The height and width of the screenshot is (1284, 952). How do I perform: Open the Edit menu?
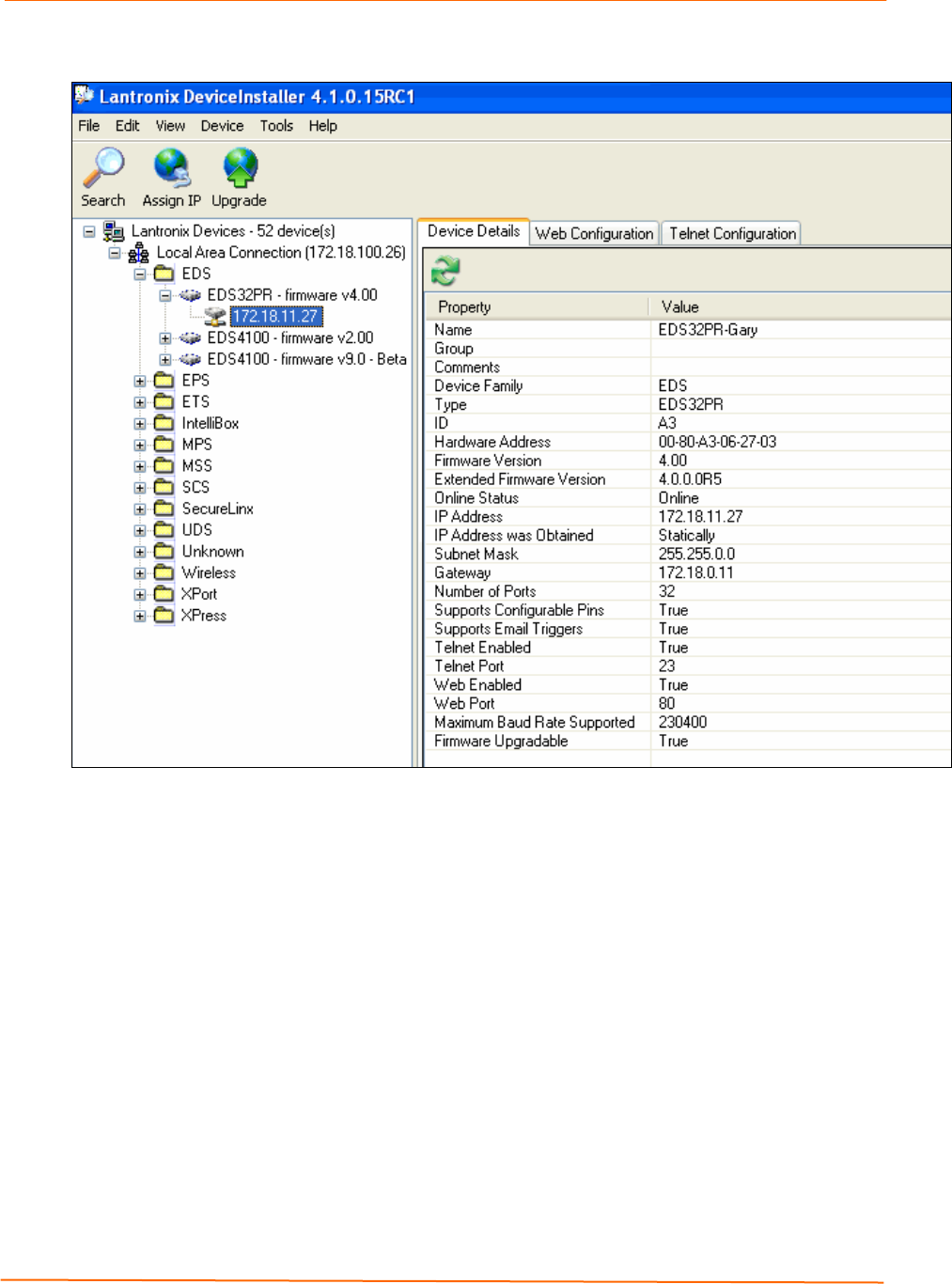[x=128, y=126]
